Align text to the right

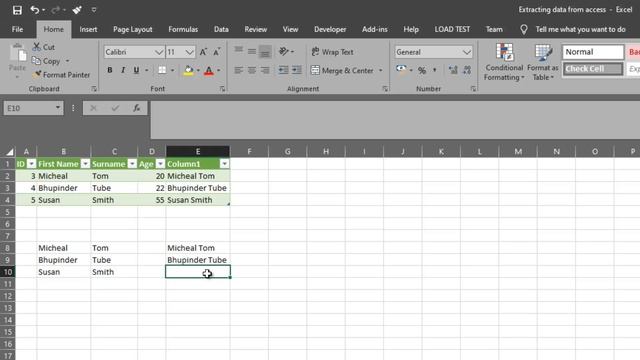click(265, 70)
